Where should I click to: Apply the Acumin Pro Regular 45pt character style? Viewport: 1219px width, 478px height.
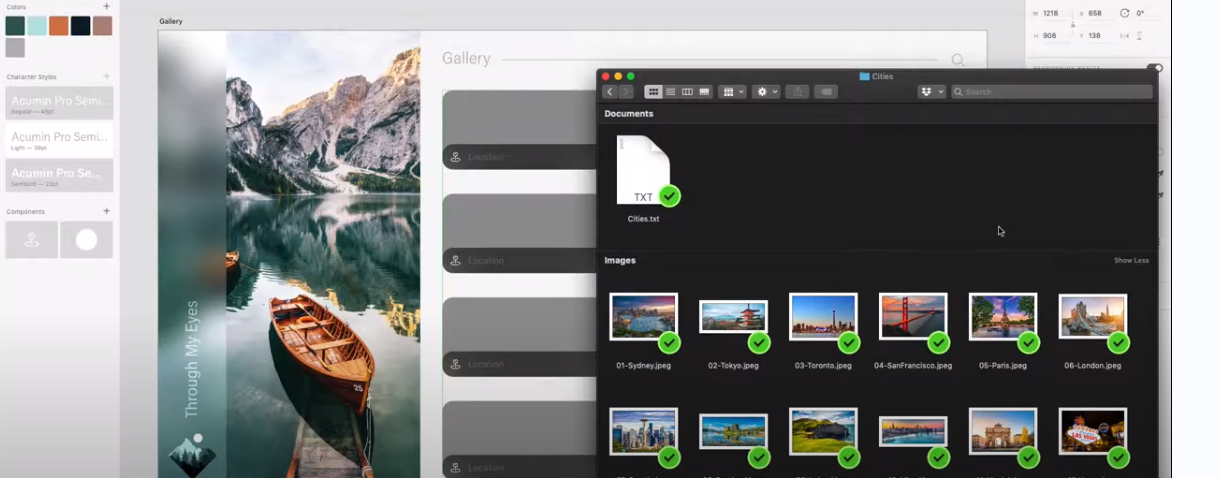coord(59,103)
